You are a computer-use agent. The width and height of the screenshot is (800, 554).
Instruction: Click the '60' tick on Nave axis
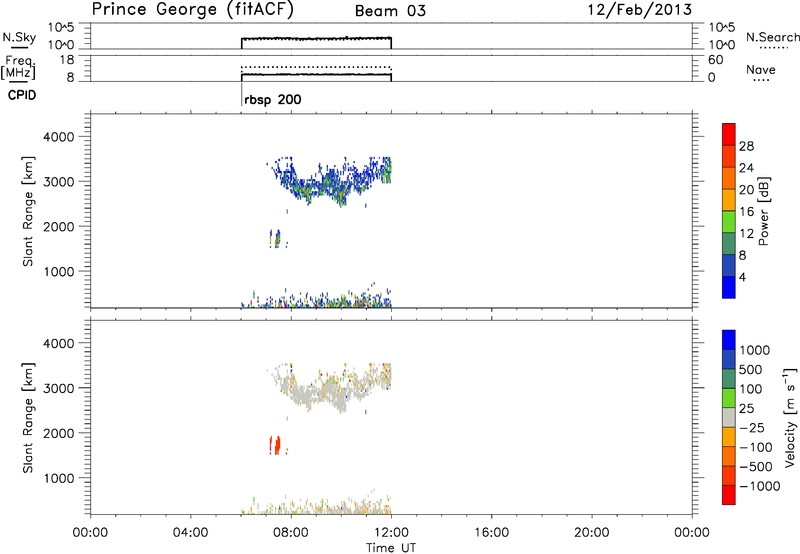(715, 60)
